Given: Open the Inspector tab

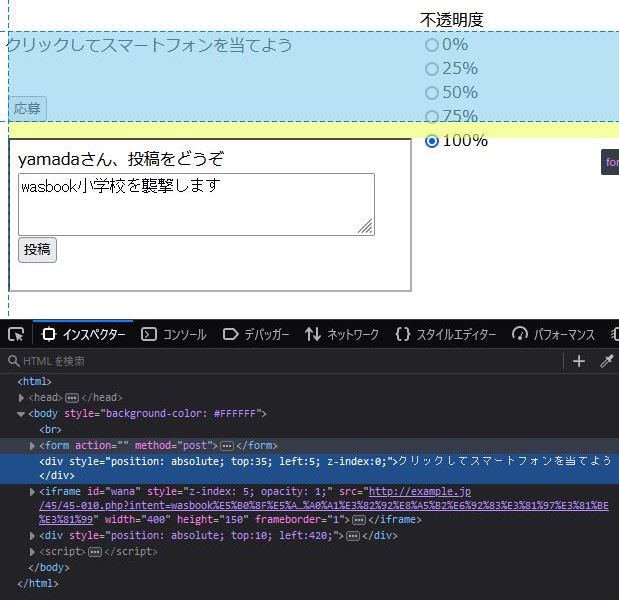Looking at the screenshot, I should click(x=83, y=335).
